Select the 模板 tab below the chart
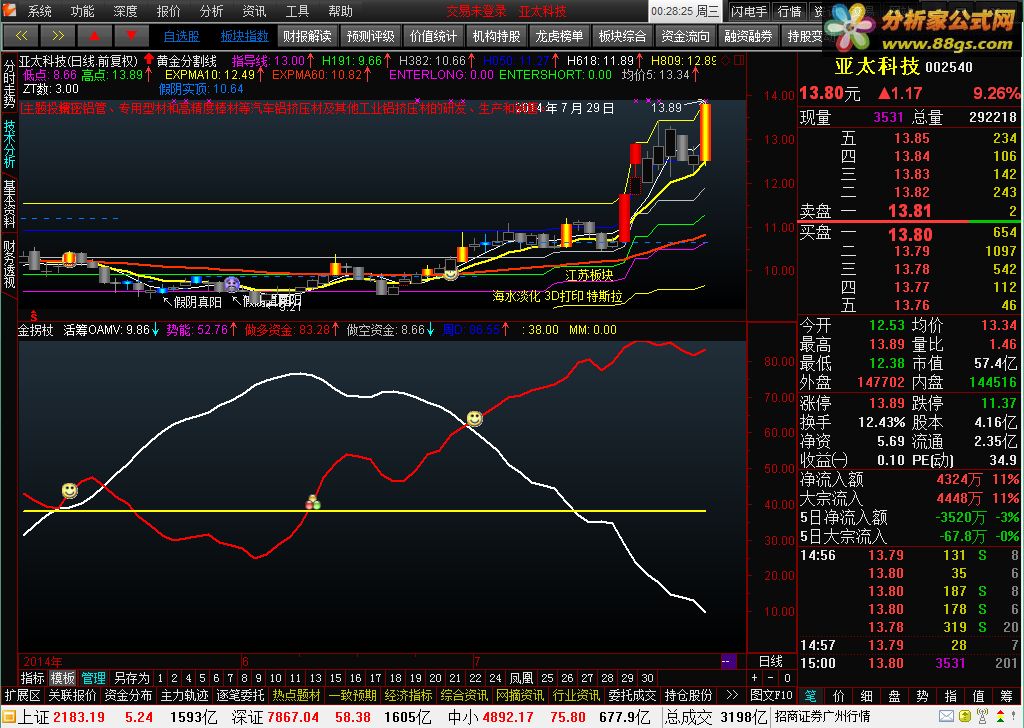 (63, 678)
